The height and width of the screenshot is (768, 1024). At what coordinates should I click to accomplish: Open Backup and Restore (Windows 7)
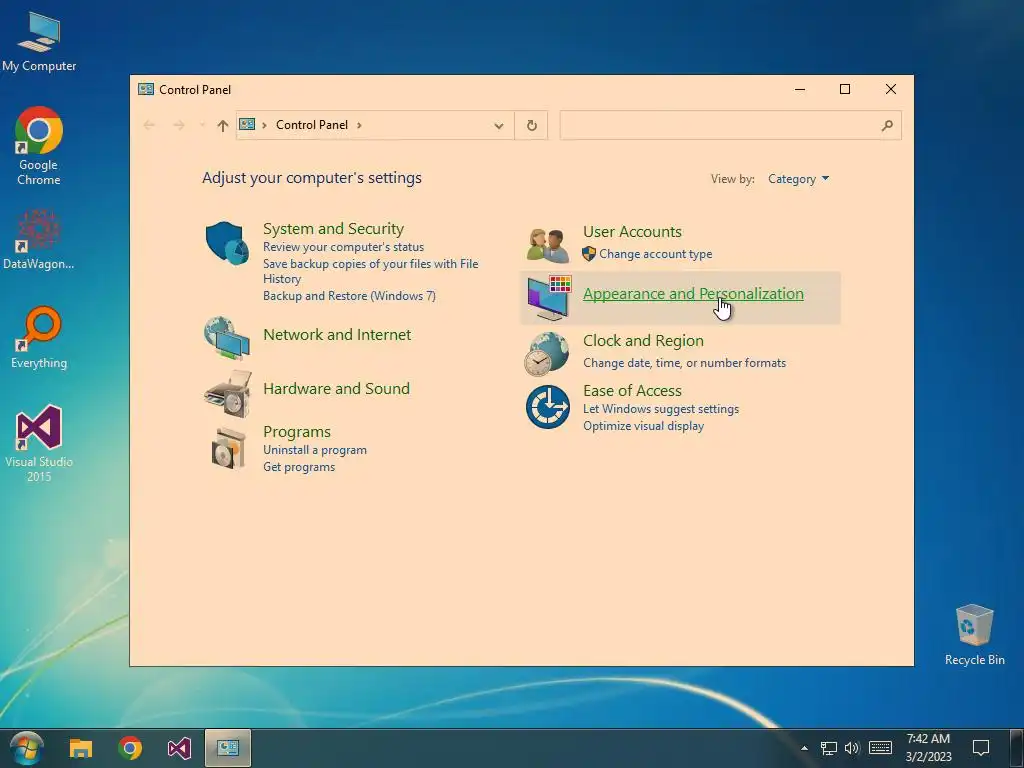(349, 296)
